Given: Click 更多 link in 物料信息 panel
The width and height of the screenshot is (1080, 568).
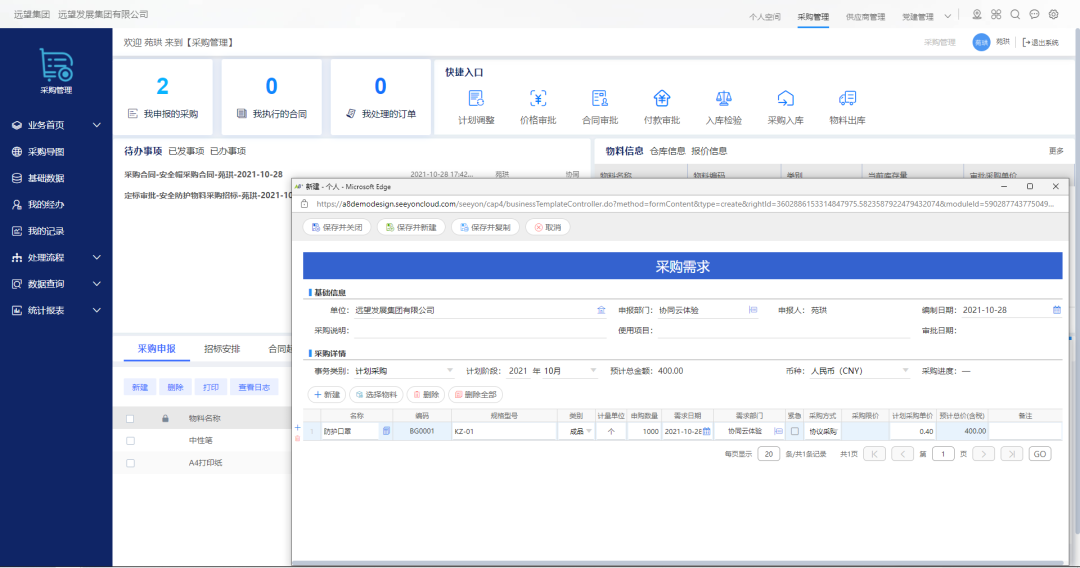Looking at the screenshot, I should 1056,151.
